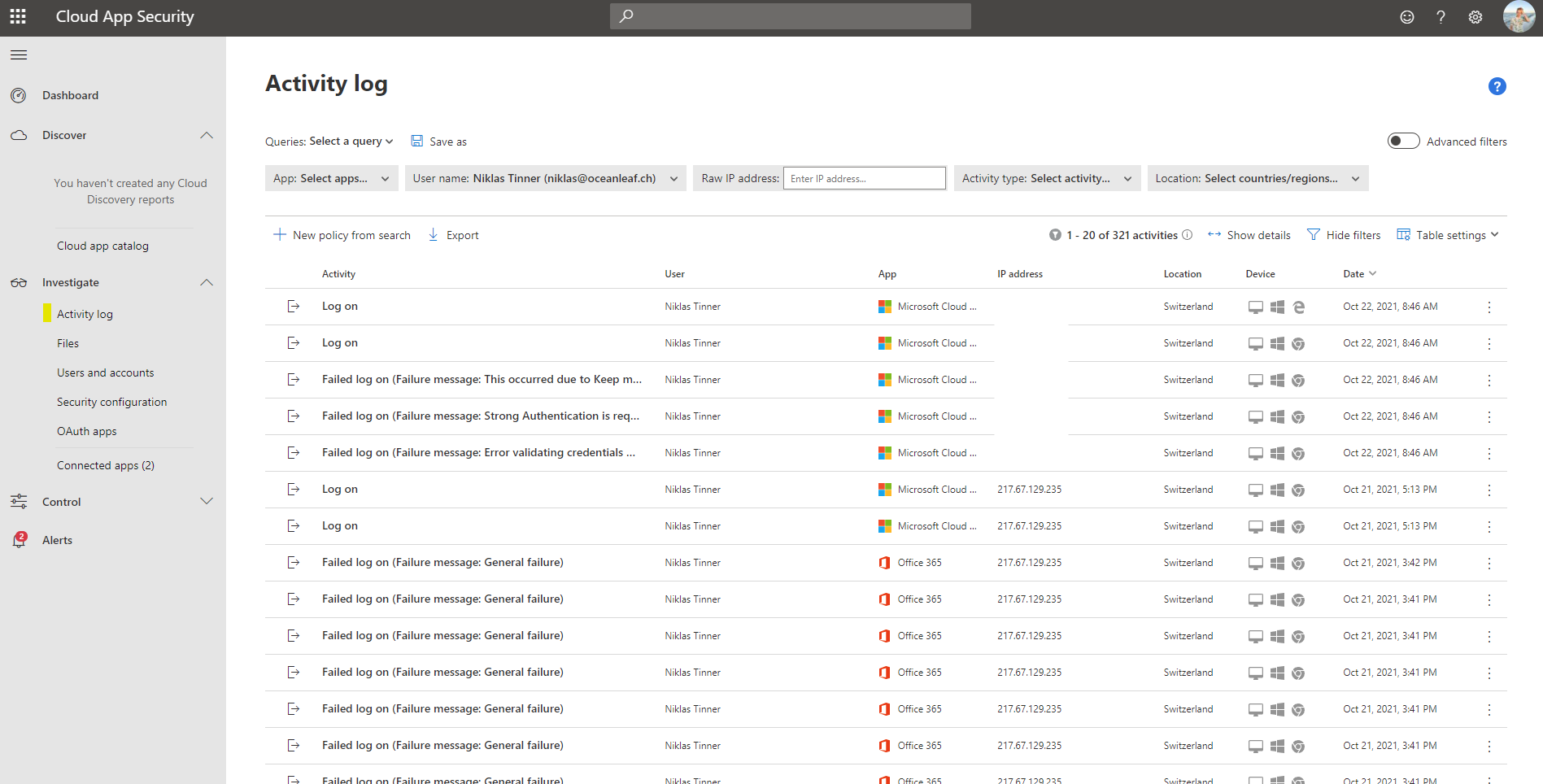This screenshot has height=784, width=1543.
Task: Click the filter count icon before 1 - 20
Action: pyautogui.click(x=1055, y=235)
